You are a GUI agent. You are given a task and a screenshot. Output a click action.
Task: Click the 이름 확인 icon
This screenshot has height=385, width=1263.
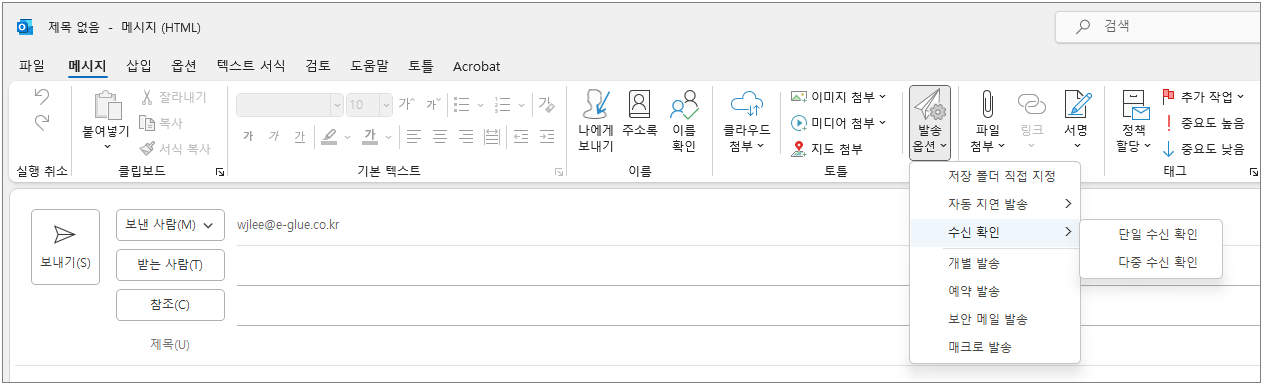[684, 104]
